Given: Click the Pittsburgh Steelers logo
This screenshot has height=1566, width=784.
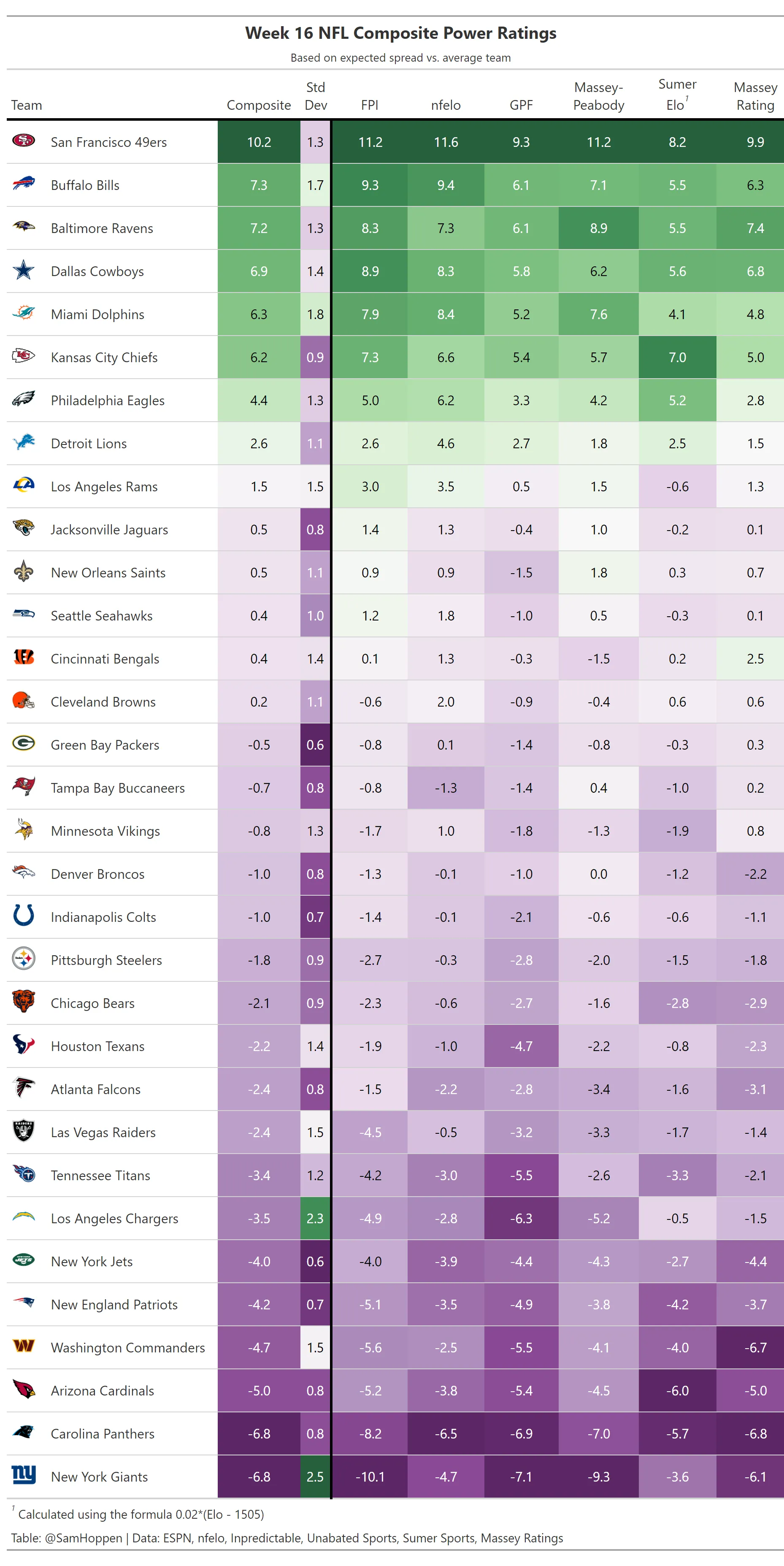Looking at the screenshot, I should (24, 959).
